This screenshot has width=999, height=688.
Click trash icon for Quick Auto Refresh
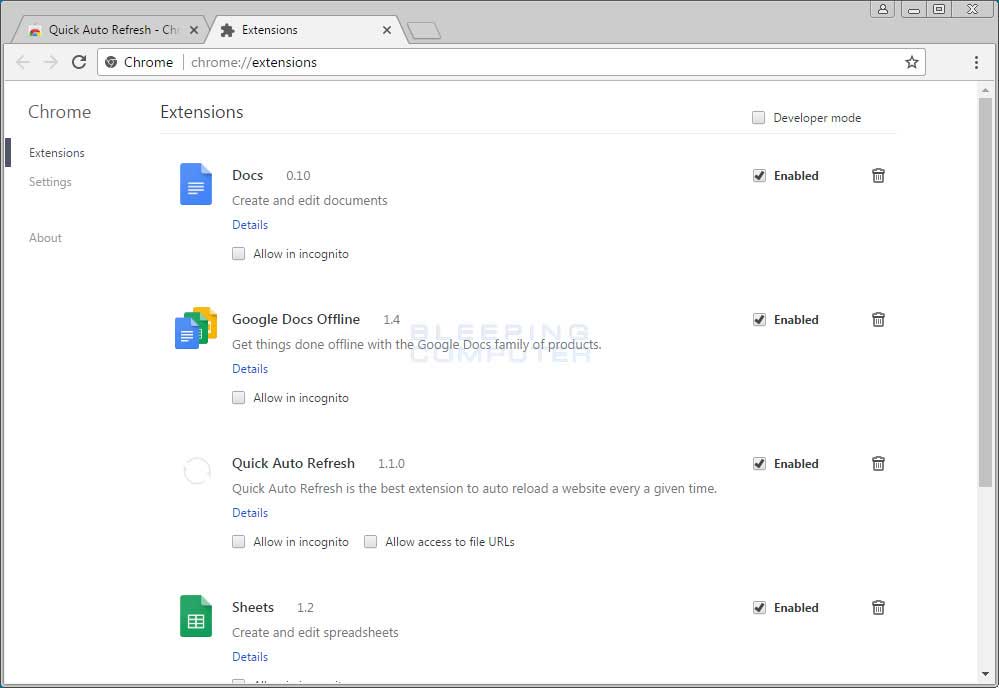pyautogui.click(x=878, y=463)
